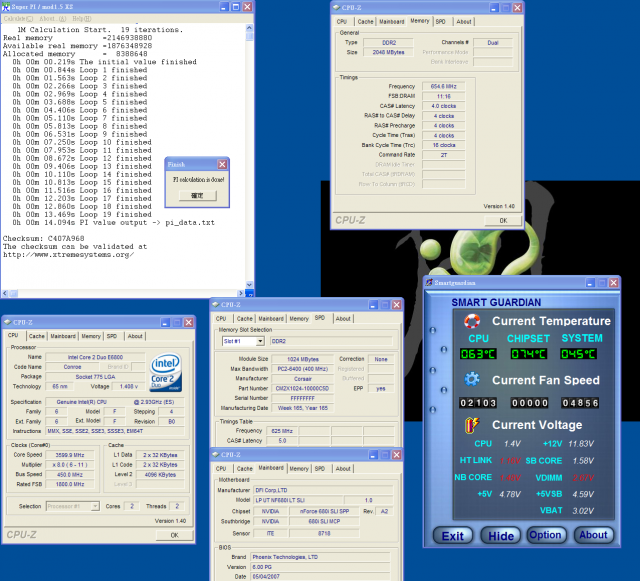Click the lightning Current Voltage icon
The width and height of the screenshot is (640, 581).
point(471,425)
